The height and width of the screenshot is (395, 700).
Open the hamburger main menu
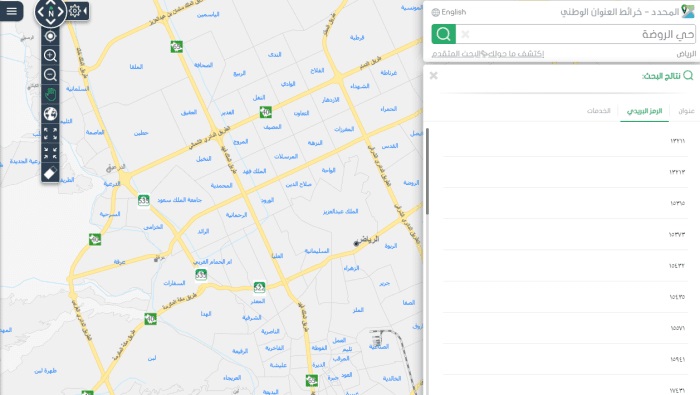(12, 11)
